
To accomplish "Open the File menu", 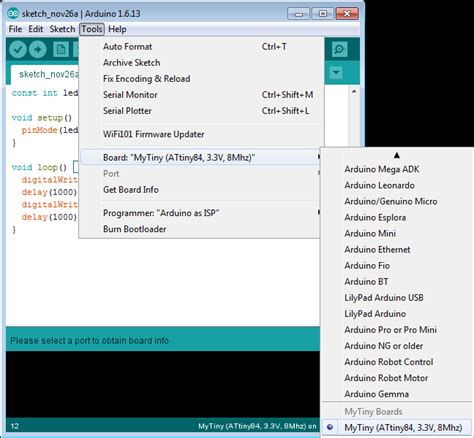I will pyautogui.click(x=15, y=29).
